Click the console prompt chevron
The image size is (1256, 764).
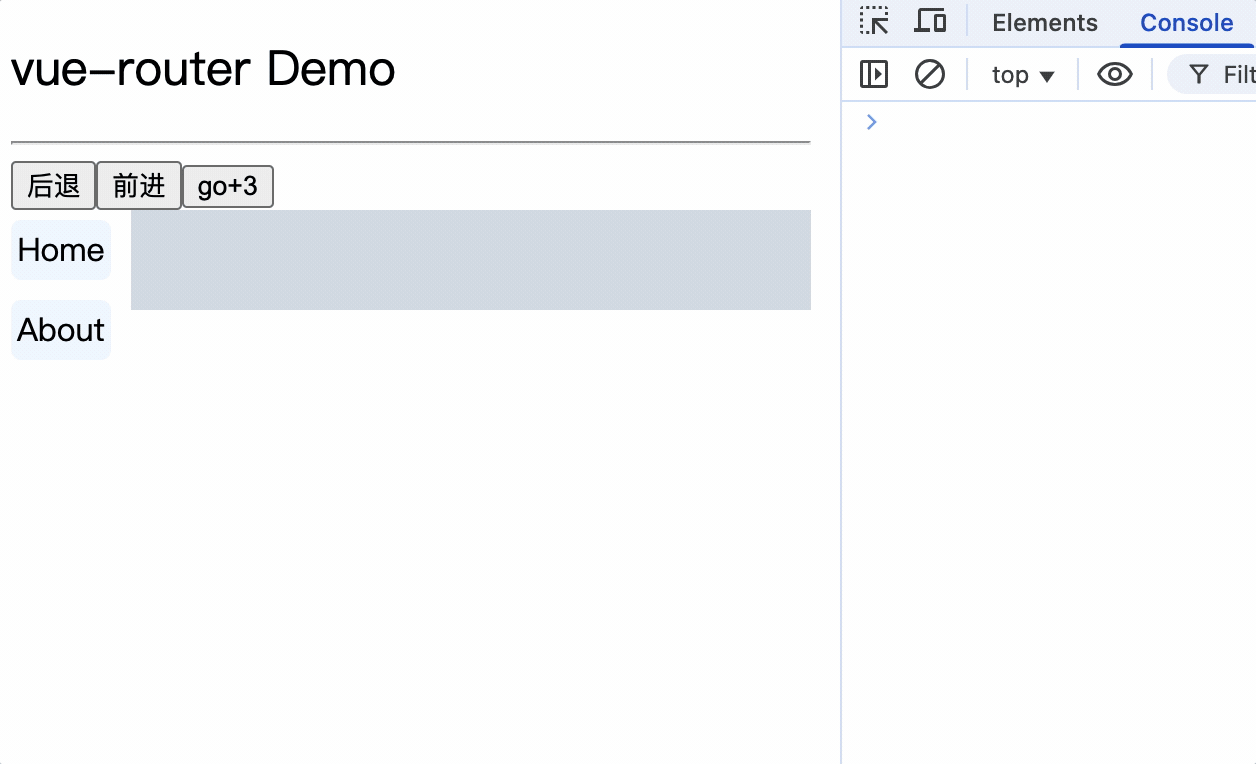click(x=871, y=122)
